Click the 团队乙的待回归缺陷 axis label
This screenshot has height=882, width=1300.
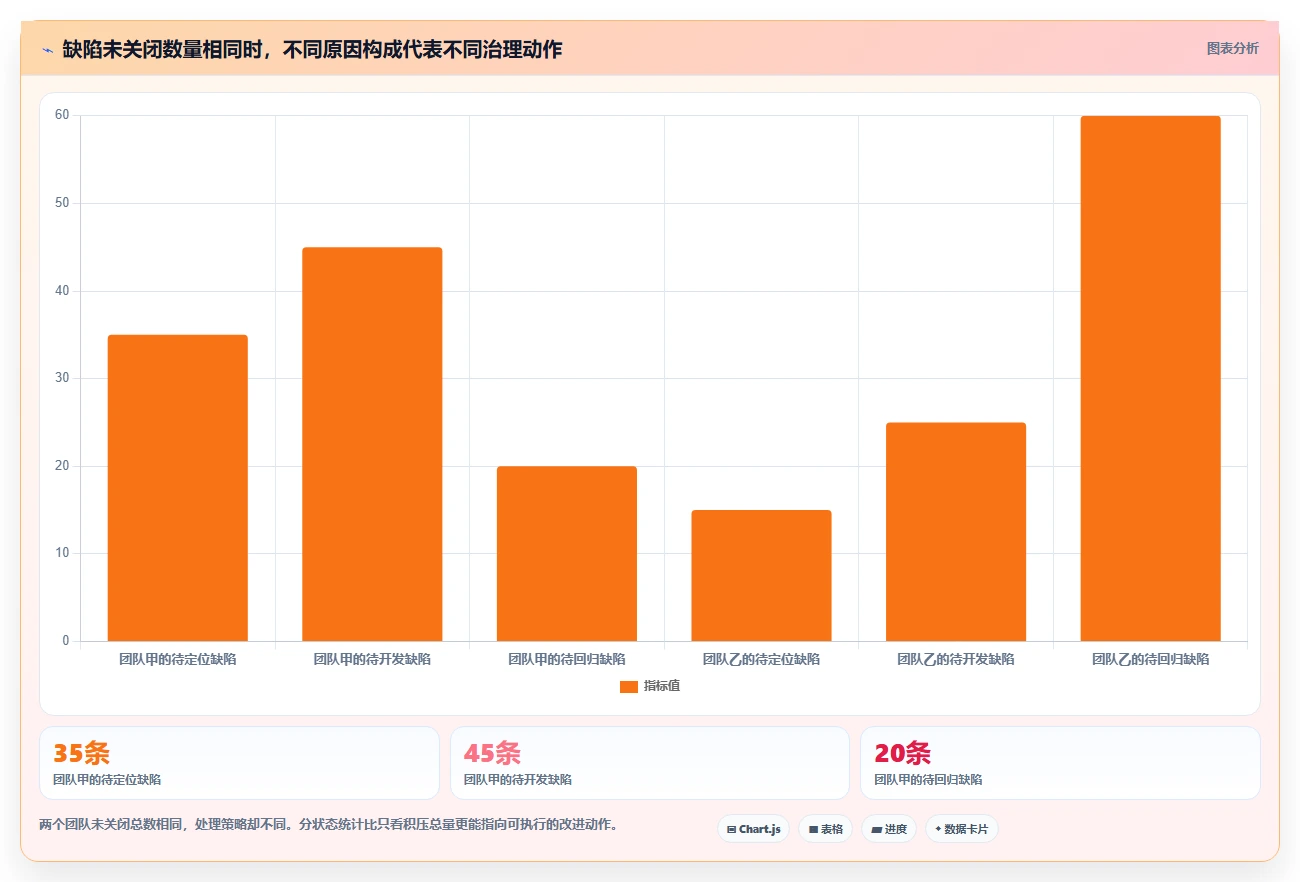click(x=1150, y=659)
